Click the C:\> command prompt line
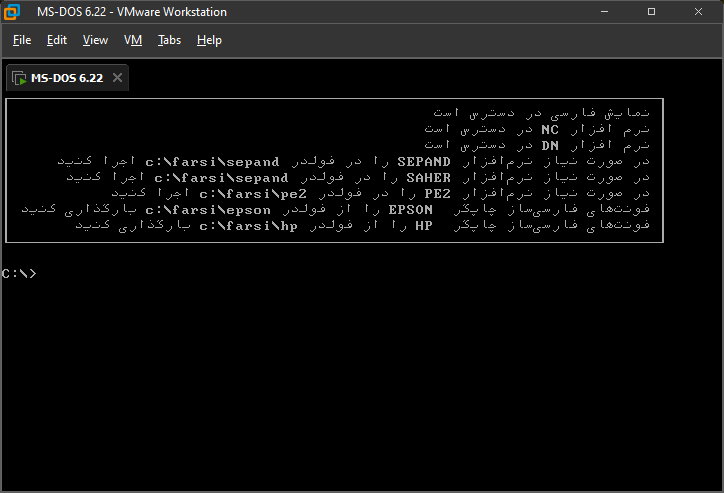This screenshot has height=493, width=724. pyautogui.click(x=20, y=273)
